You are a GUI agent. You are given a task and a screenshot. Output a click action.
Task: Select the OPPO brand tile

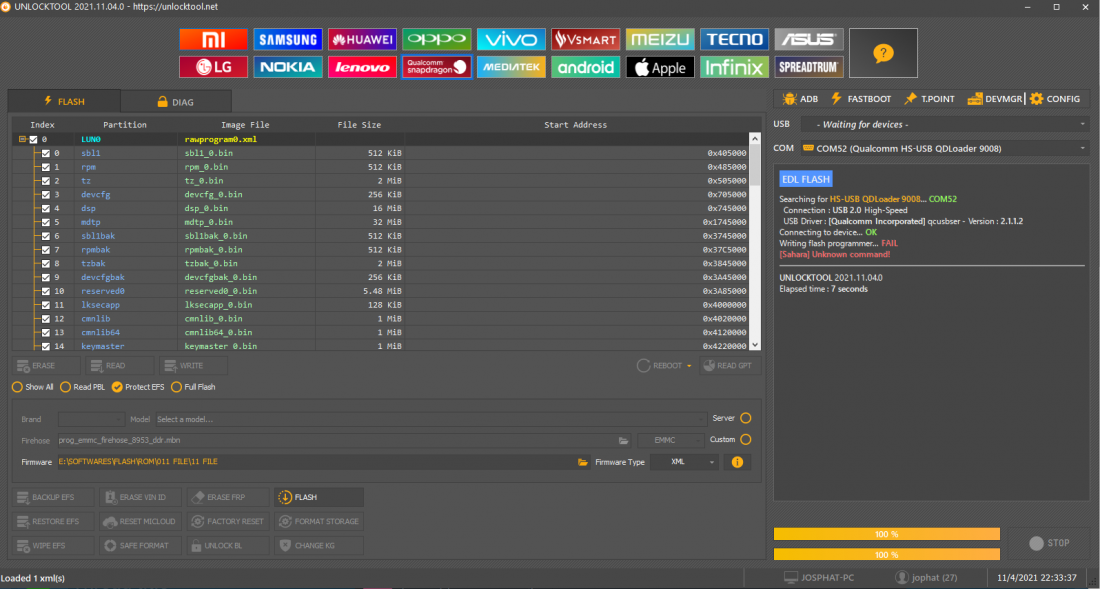tap(436, 39)
